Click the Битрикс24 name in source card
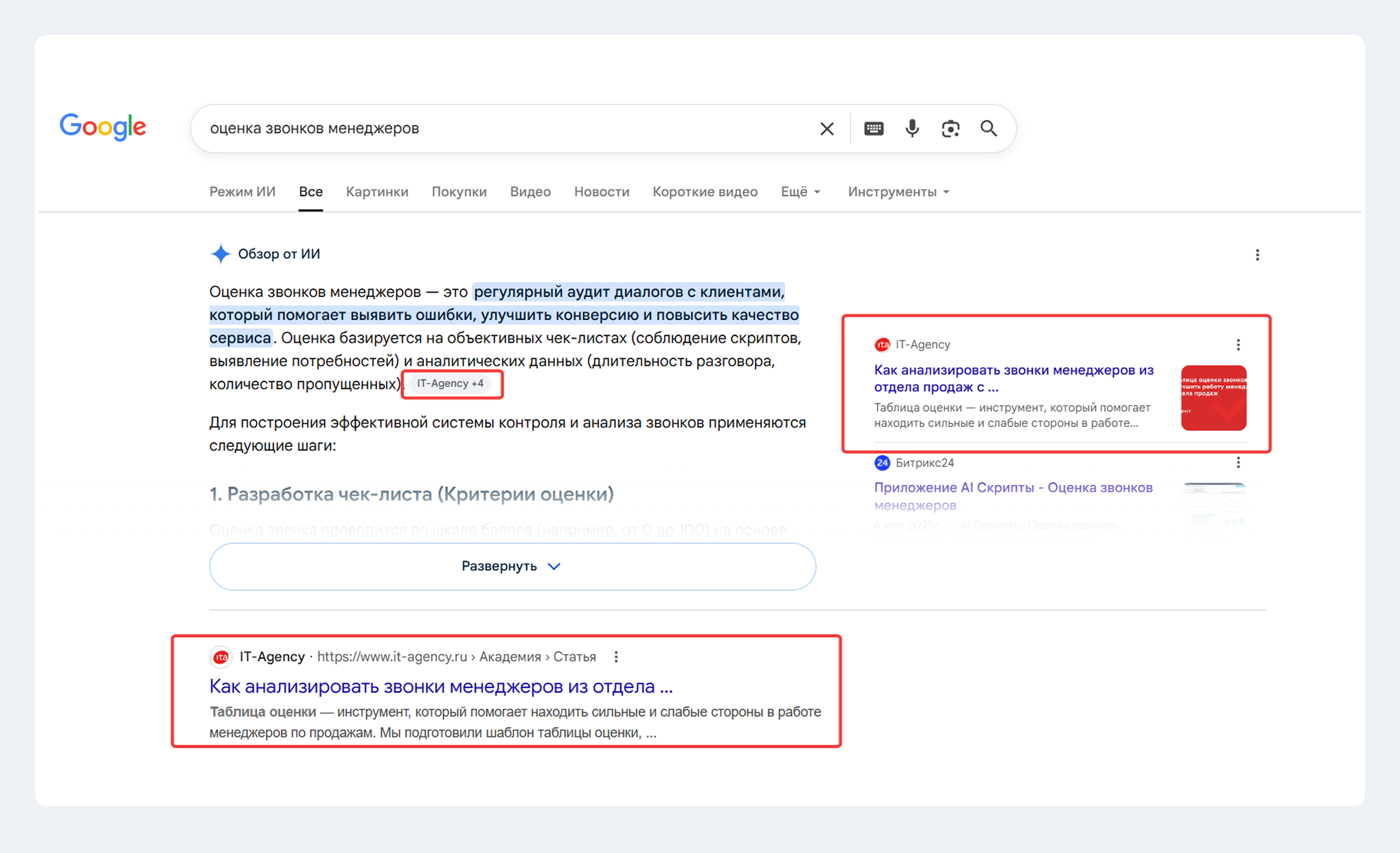This screenshot has width=1400, height=853. [925, 463]
